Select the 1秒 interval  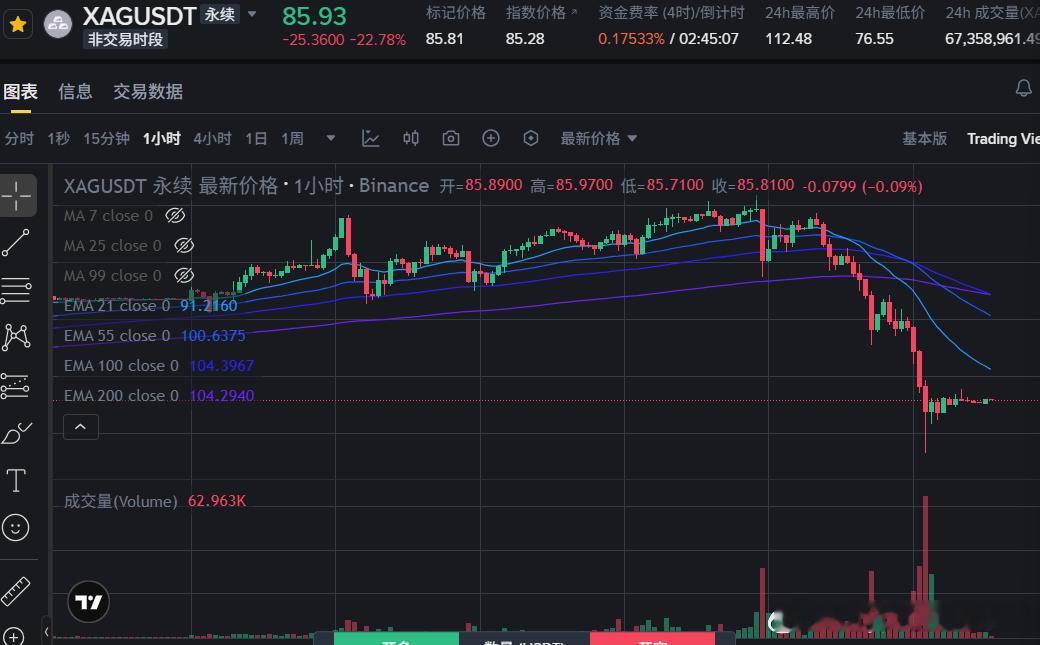(58, 139)
